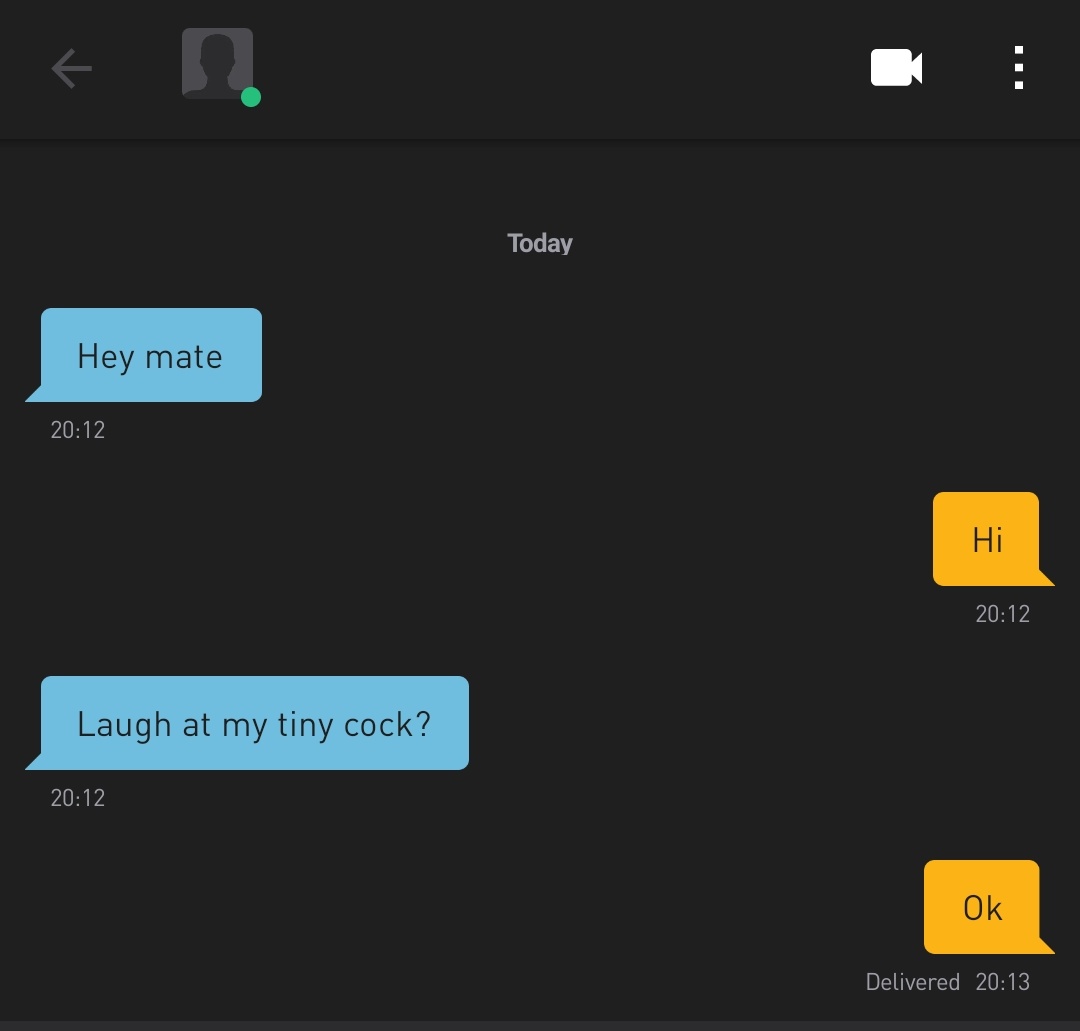Click the bottom message bar strip
This screenshot has width=1080, height=1031.
(540, 1026)
